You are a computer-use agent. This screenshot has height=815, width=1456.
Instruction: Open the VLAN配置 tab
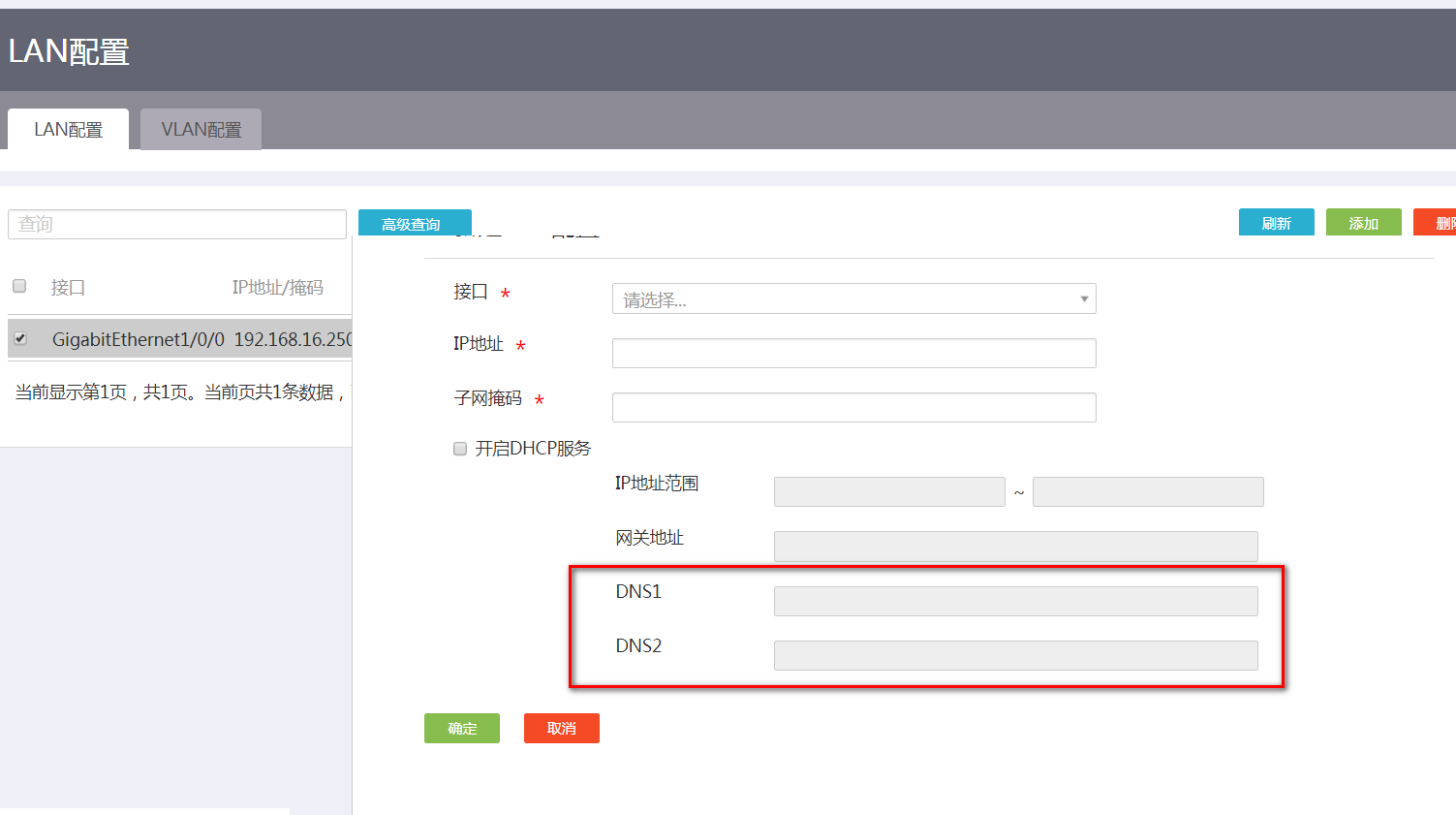tap(201, 129)
